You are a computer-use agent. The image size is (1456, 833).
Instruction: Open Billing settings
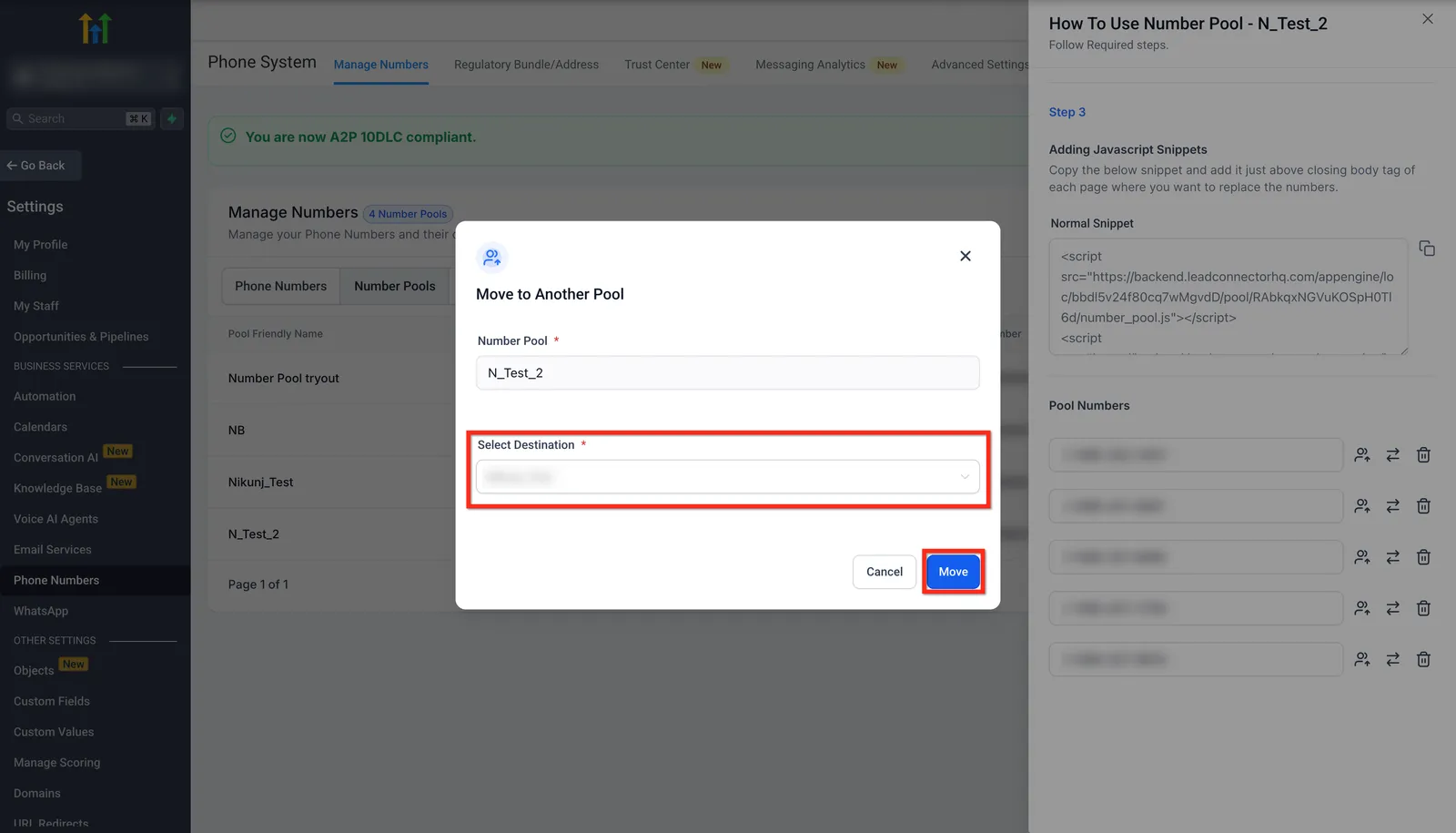(30, 275)
